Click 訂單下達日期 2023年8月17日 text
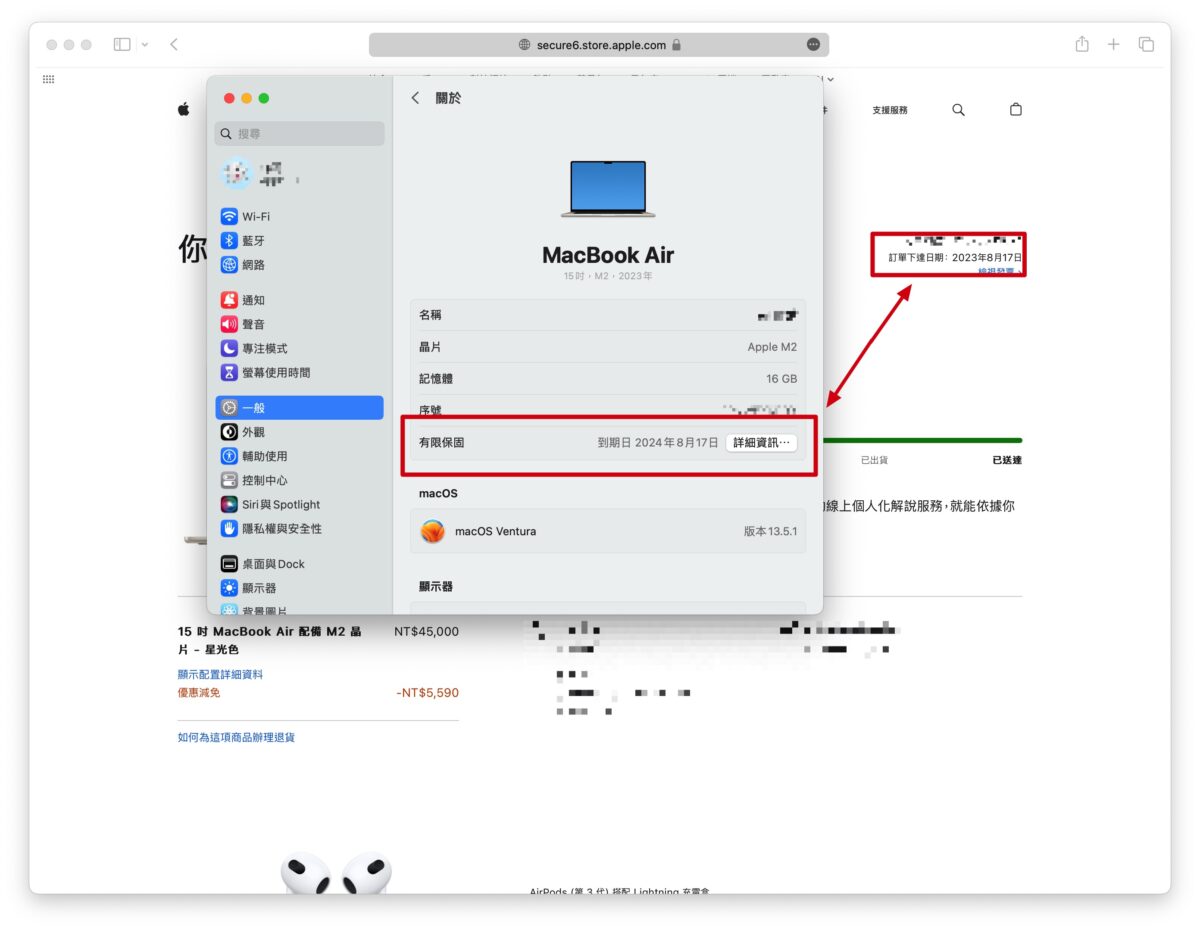The width and height of the screenshot is (1200, 930). [955, 257]
